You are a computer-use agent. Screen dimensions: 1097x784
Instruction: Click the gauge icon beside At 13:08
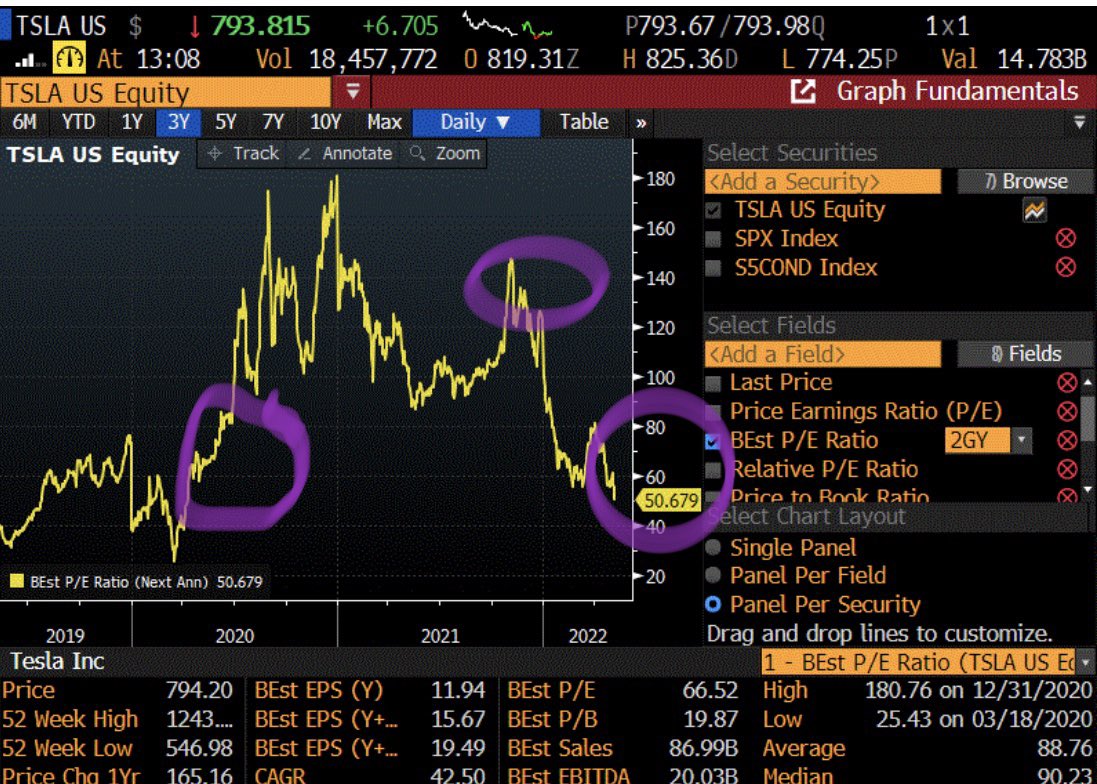[69, 58]
